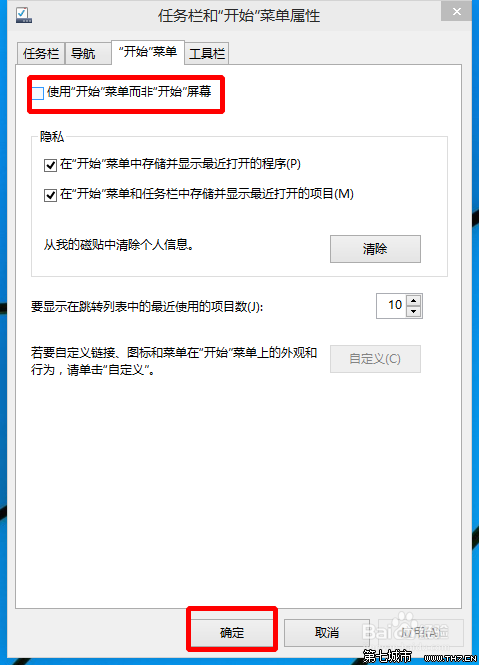Switch to the 任务栏 tab
Image resolution: width=479 pixels, height=665 pixels.
(41, 53)
